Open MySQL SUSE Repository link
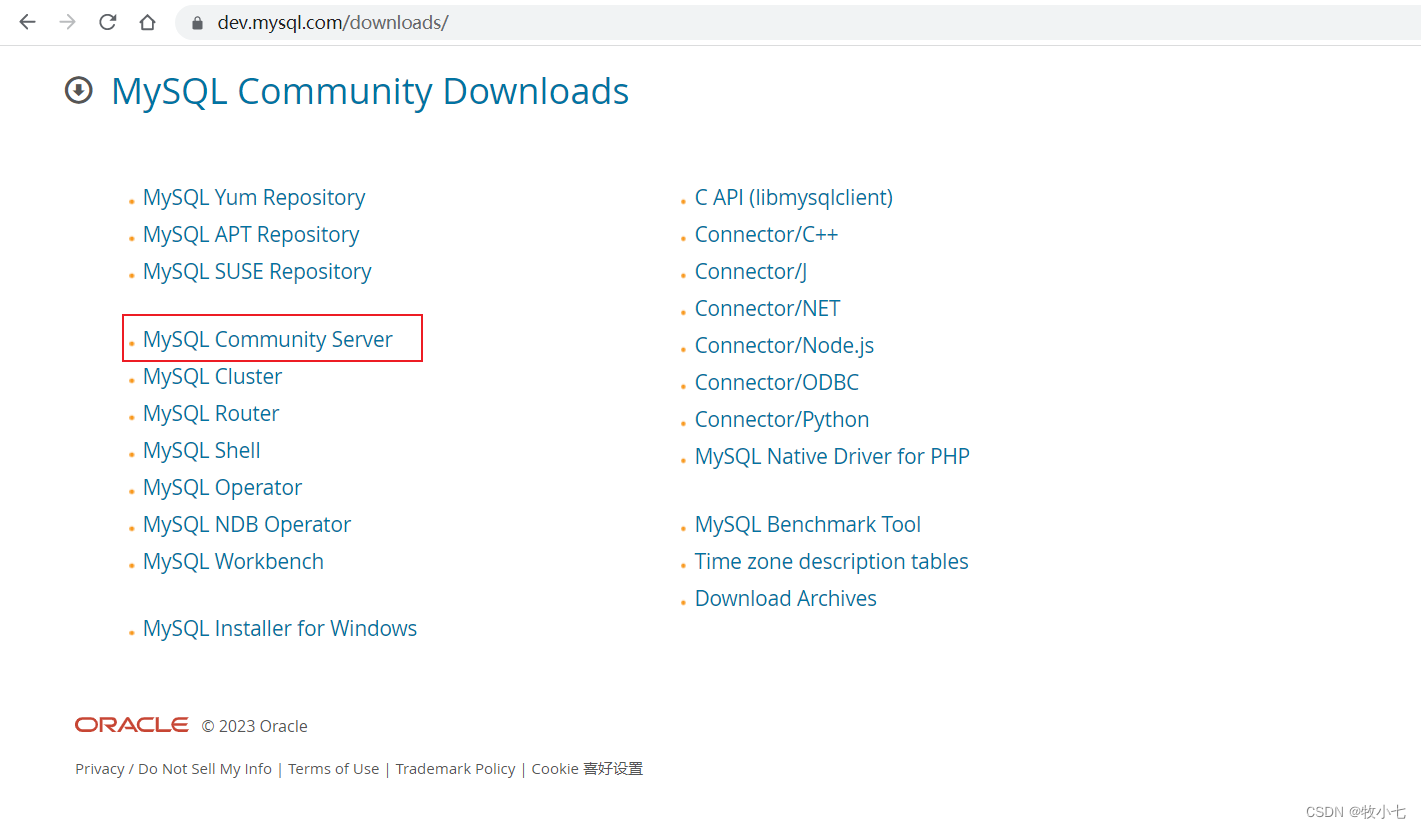 click(257, 272)
